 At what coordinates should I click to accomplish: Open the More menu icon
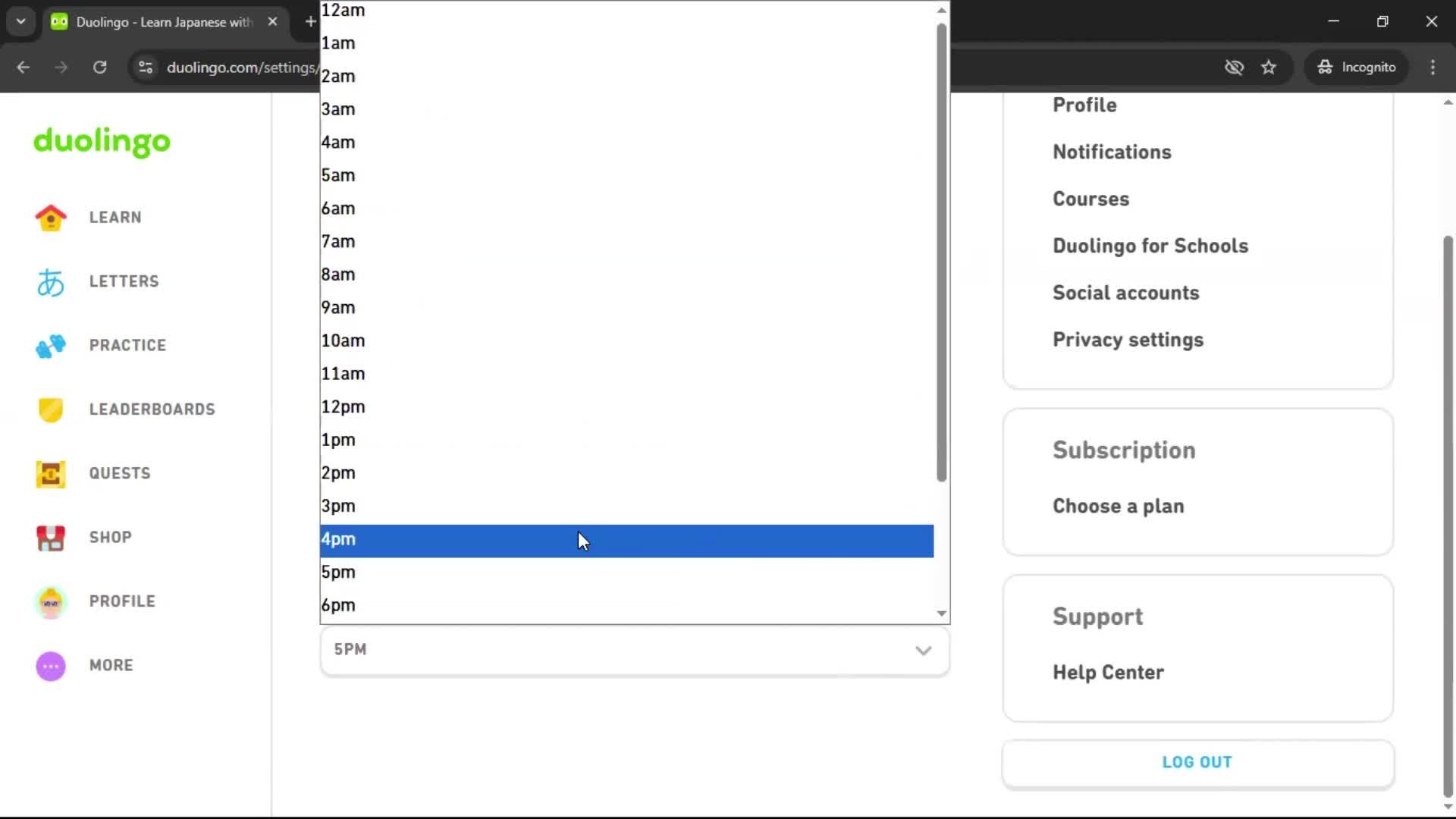tap(50, 666)
